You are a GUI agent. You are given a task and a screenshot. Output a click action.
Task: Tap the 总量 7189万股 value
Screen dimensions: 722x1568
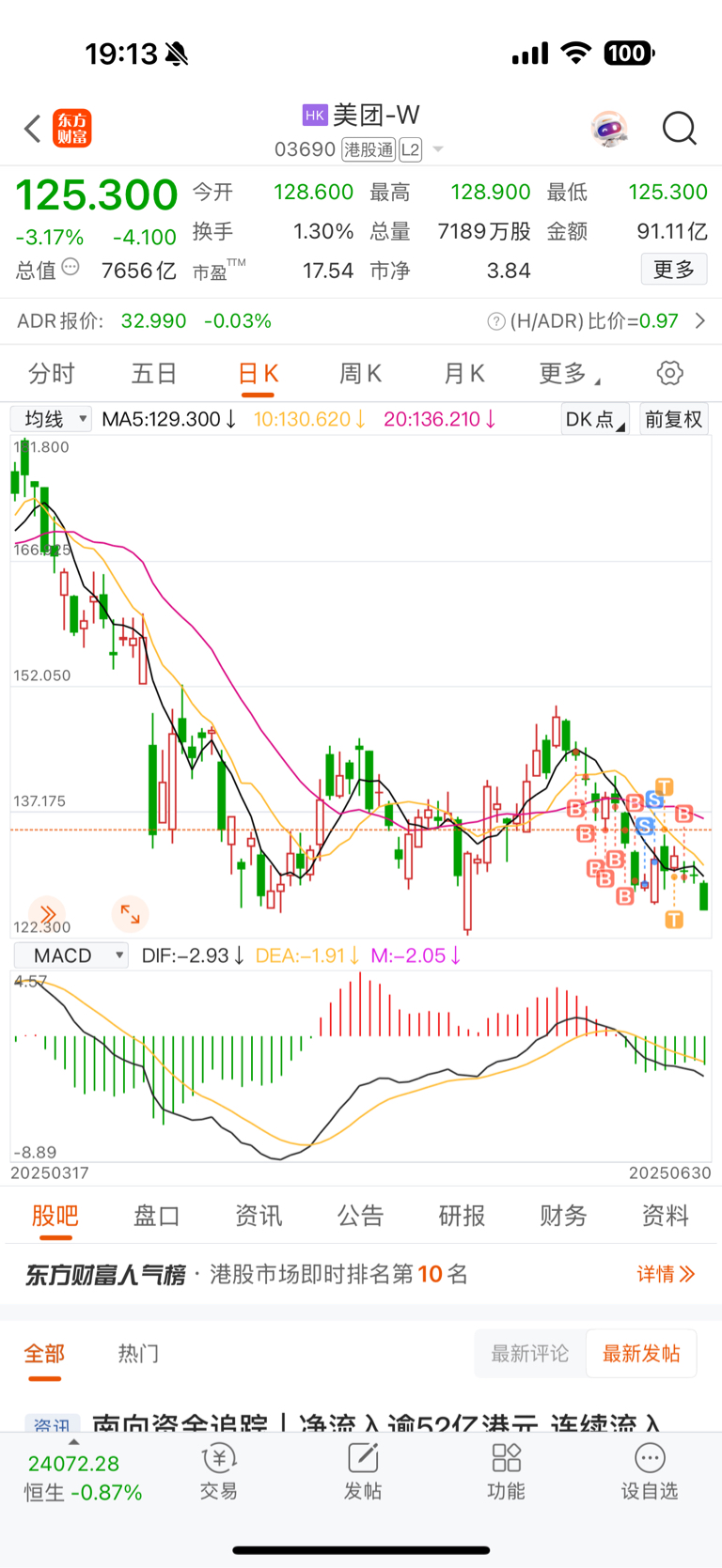point(484,231)
